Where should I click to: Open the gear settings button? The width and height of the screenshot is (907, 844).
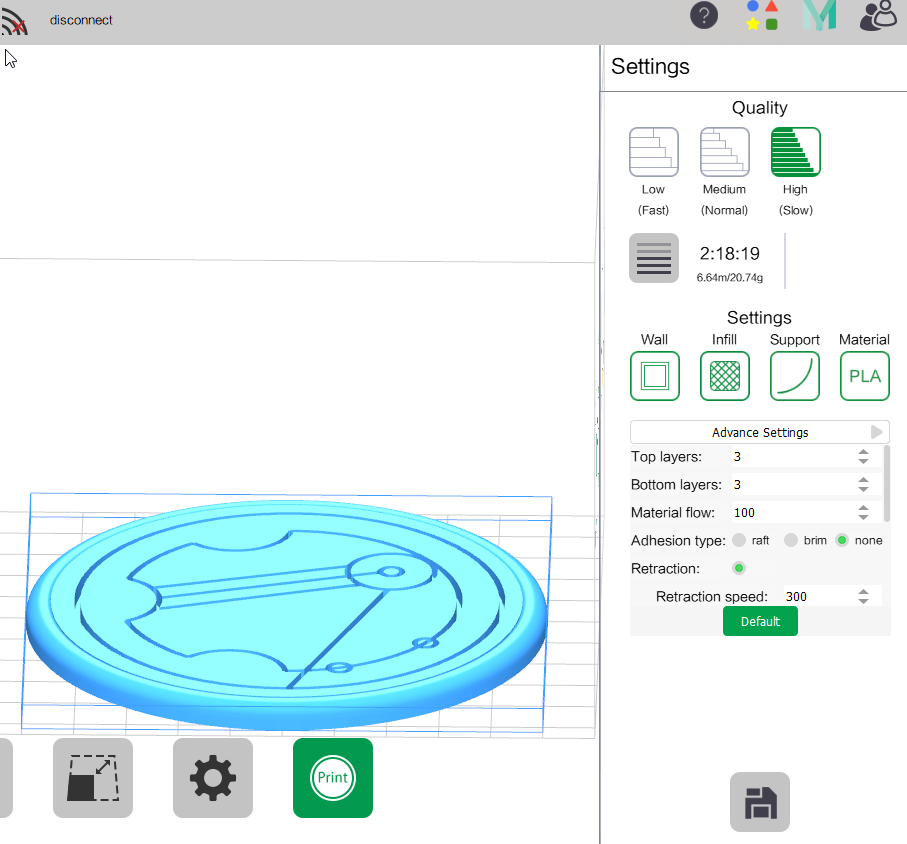(213, 777)
